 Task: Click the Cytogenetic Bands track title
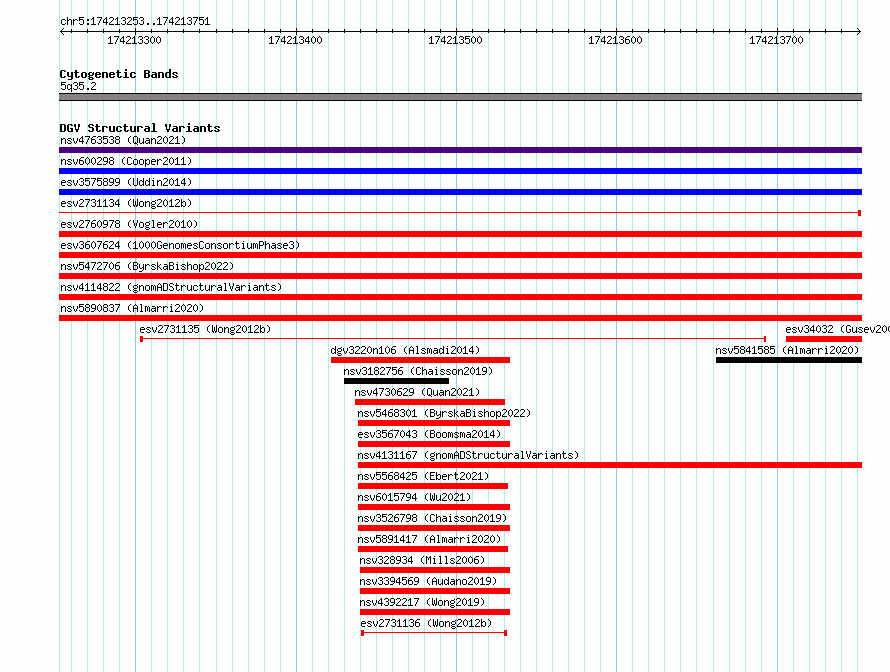(x=119, y=74)
